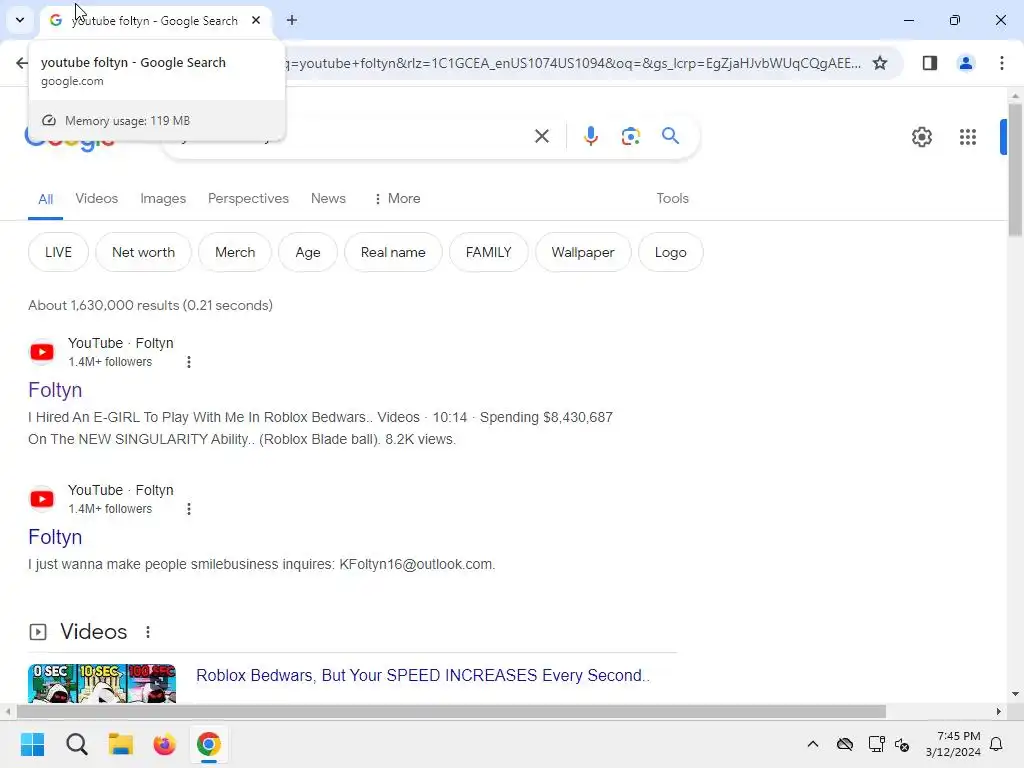The height and width of the screenshot is (768, 1024).
Task: Expand the More search filters menu
Action: click(397, 199)
